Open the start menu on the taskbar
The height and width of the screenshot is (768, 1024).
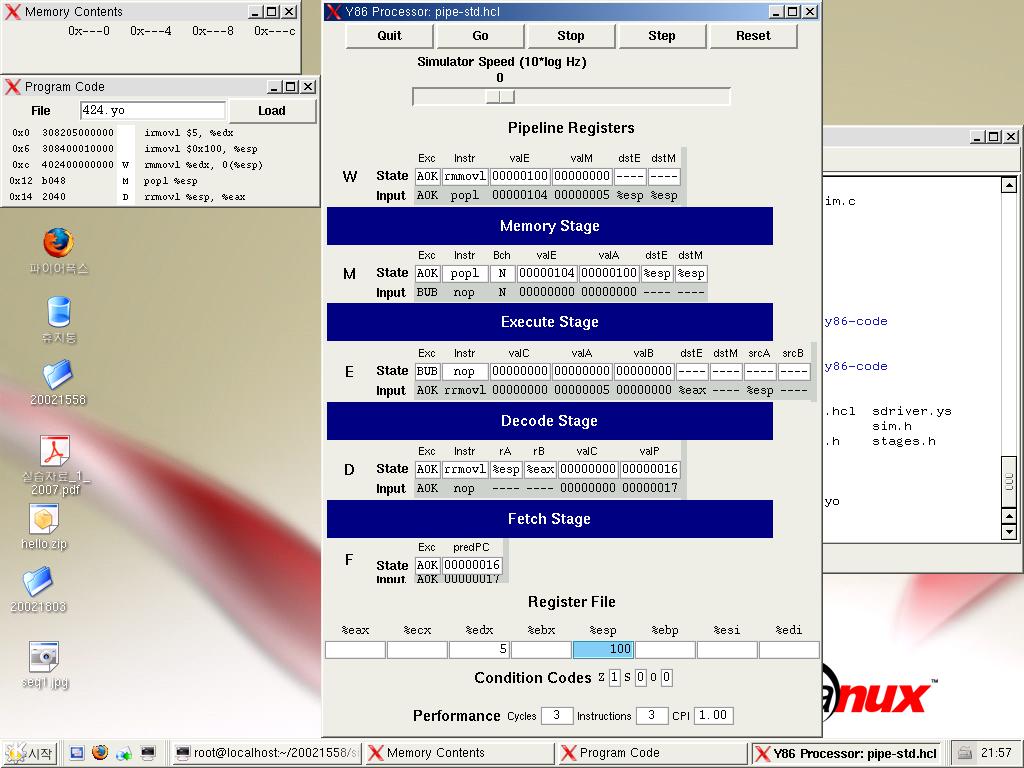point(30,753)
